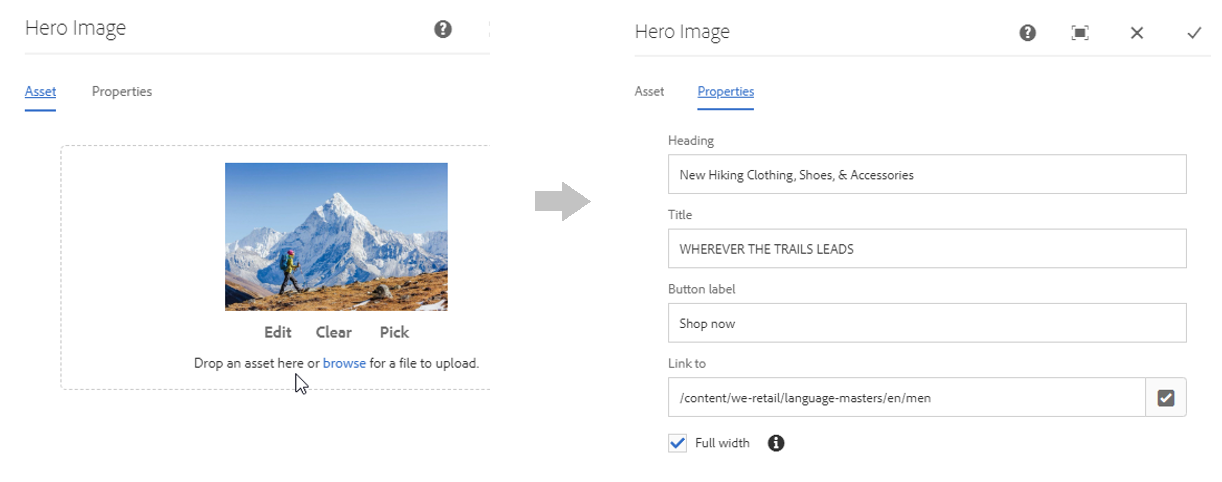Click the Pick button under image

394,333
